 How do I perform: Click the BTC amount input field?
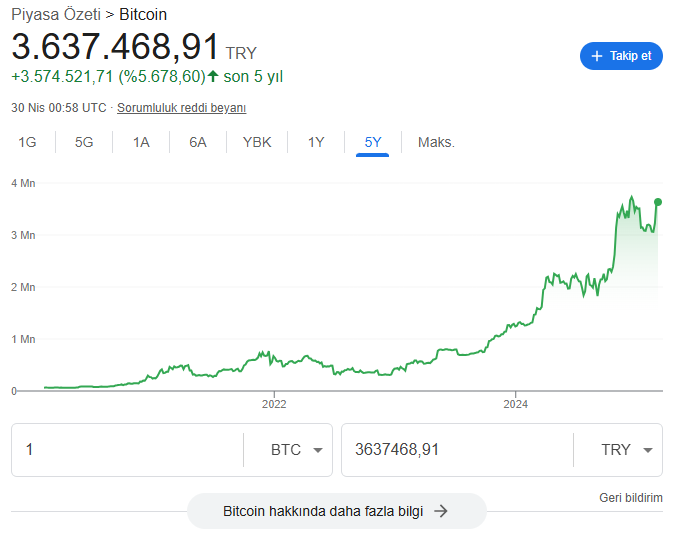point(127,450)
